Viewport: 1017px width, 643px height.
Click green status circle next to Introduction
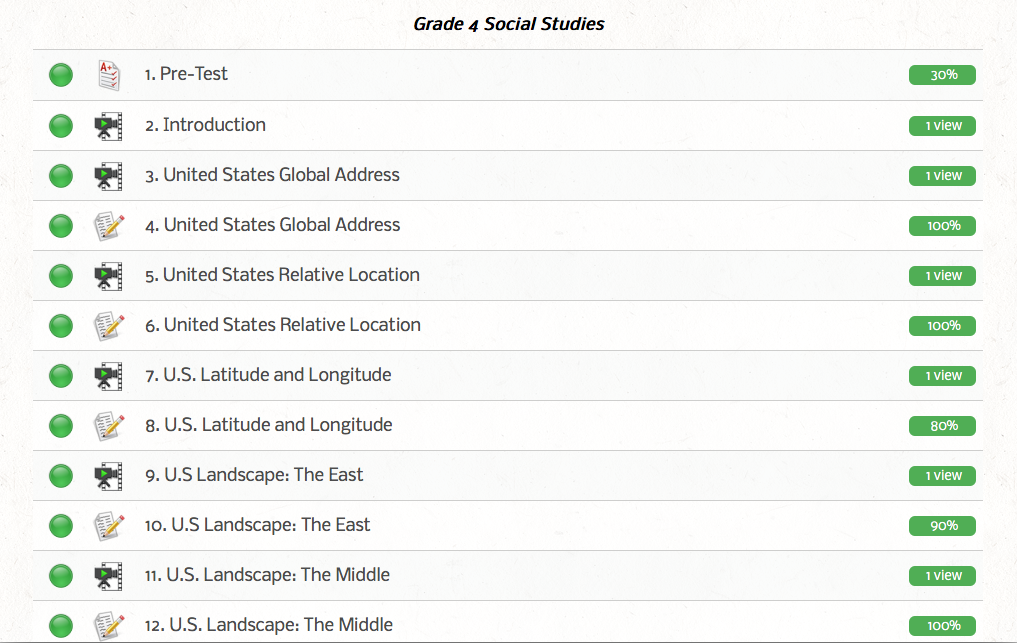(x=61, y=126)
